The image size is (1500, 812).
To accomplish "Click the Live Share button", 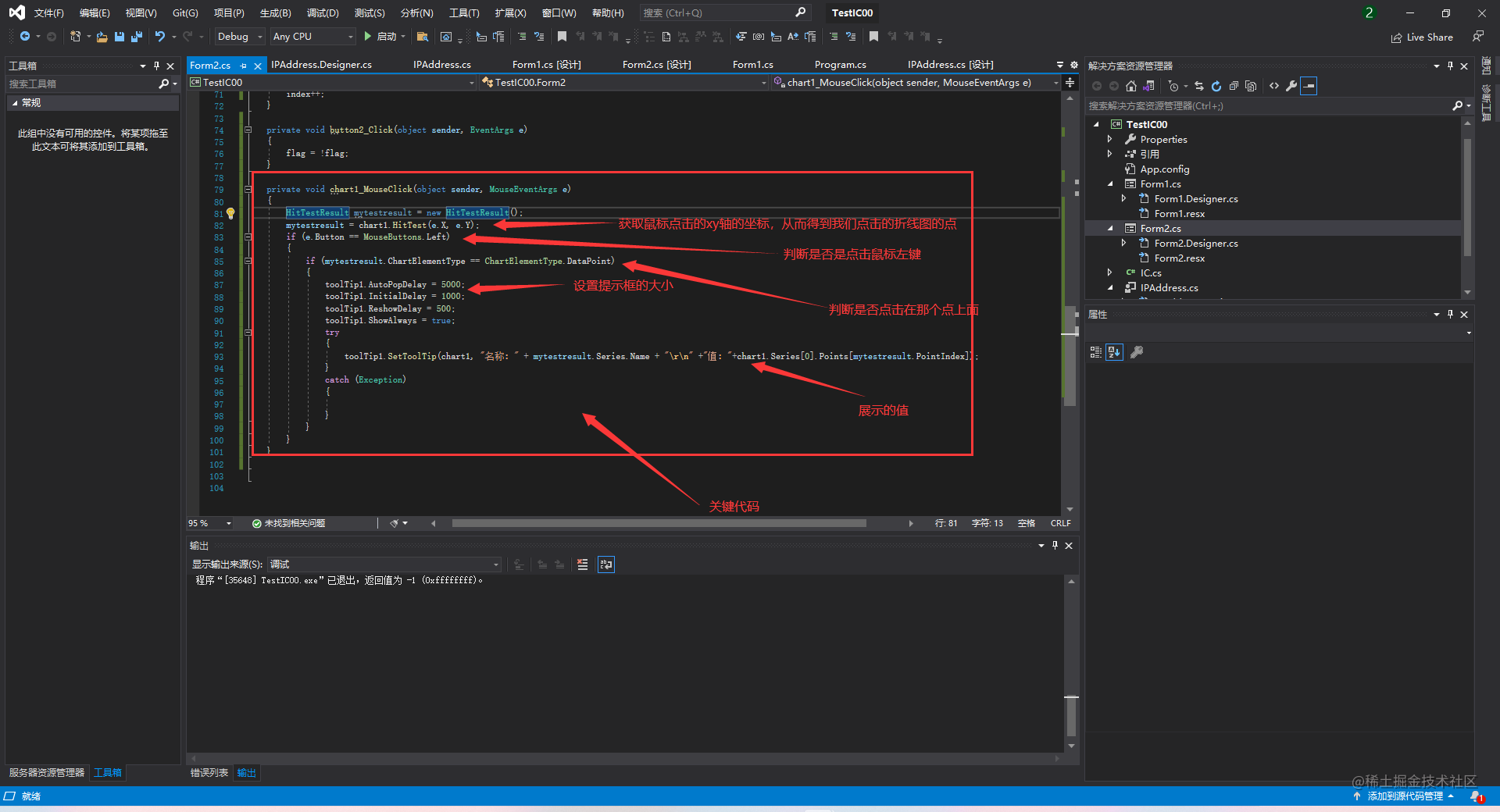I will click(1422, 37).
